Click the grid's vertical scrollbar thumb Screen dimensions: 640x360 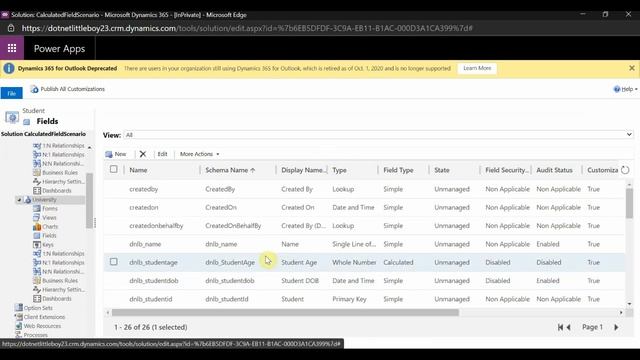tap(629, 202)
